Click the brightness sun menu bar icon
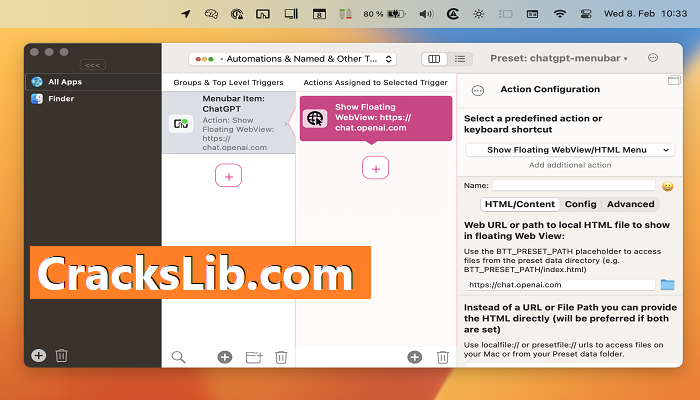The image size is (700, 400). [479, 14]
